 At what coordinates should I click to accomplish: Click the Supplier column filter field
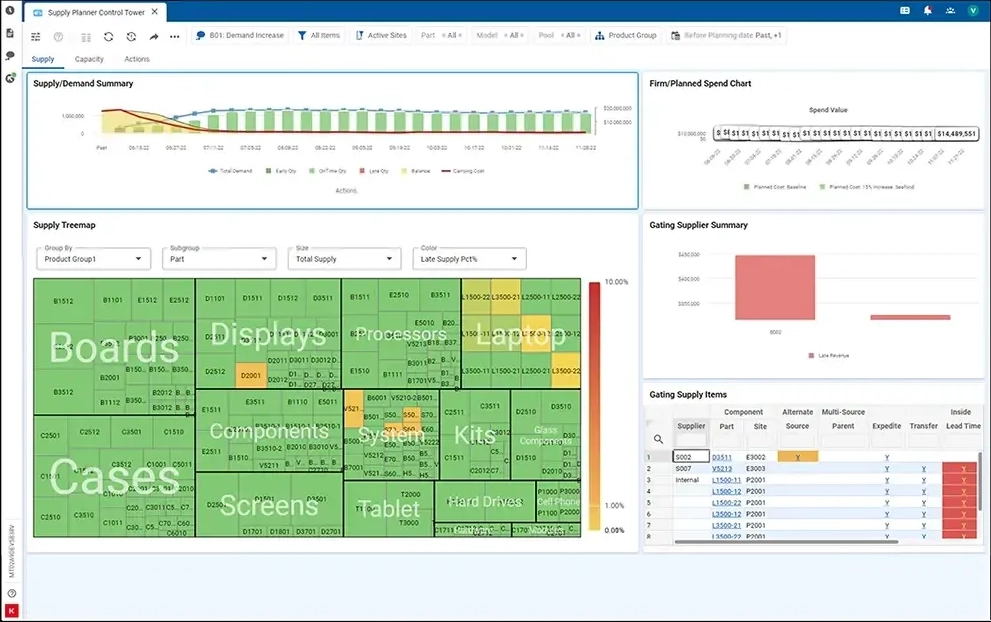pos(691,440)
